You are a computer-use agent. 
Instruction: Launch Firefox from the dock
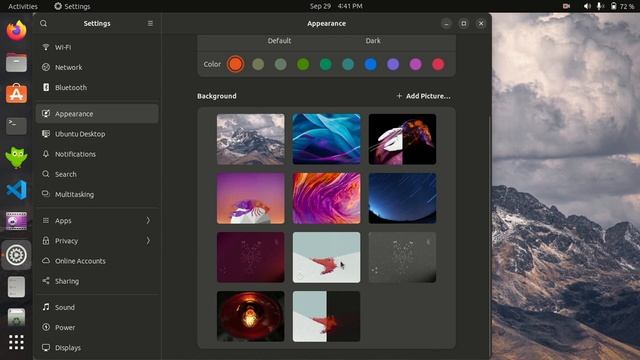[x=16, y=31]
